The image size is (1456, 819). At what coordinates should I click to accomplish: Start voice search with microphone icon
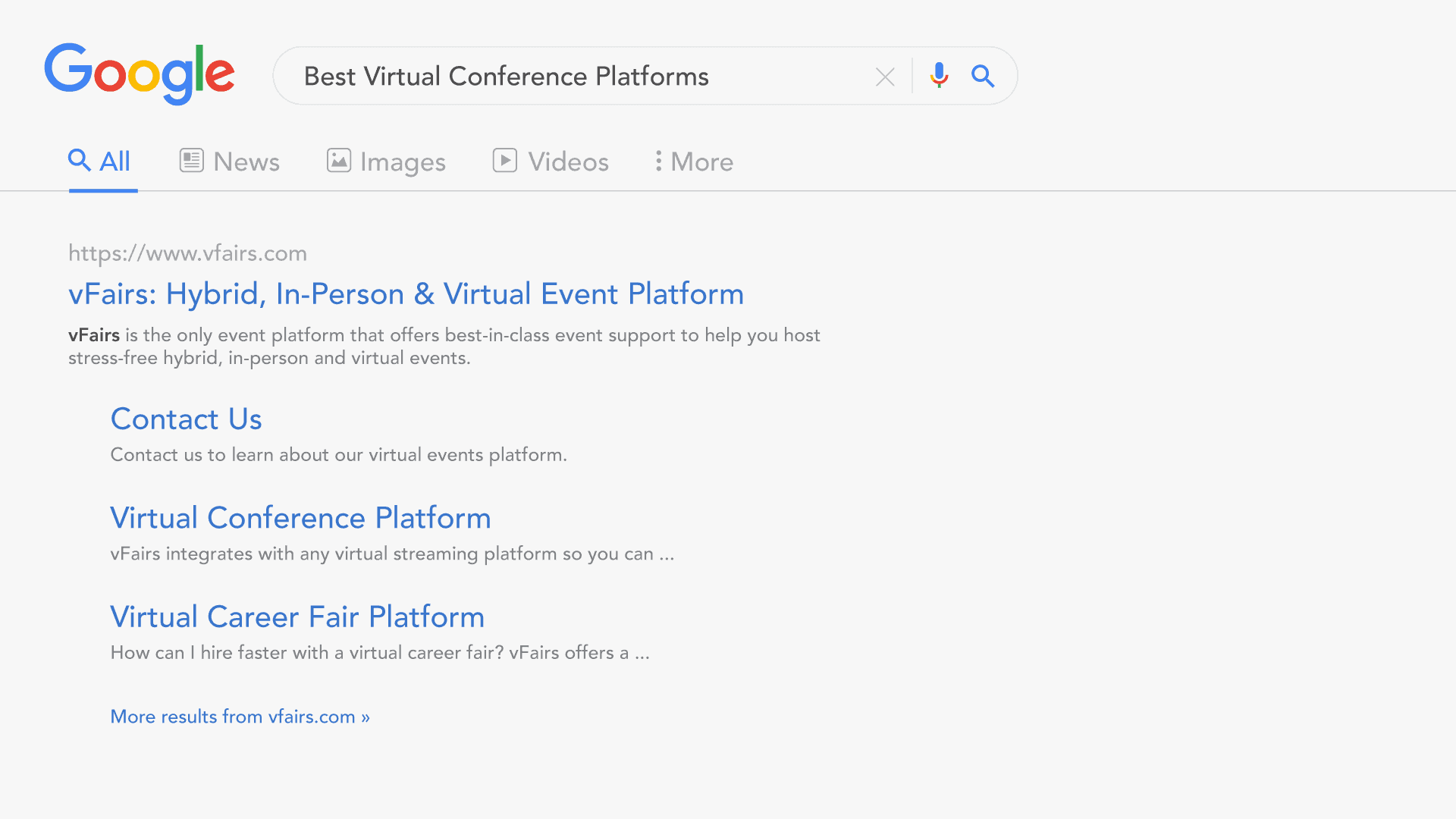[x=939, y=76]
